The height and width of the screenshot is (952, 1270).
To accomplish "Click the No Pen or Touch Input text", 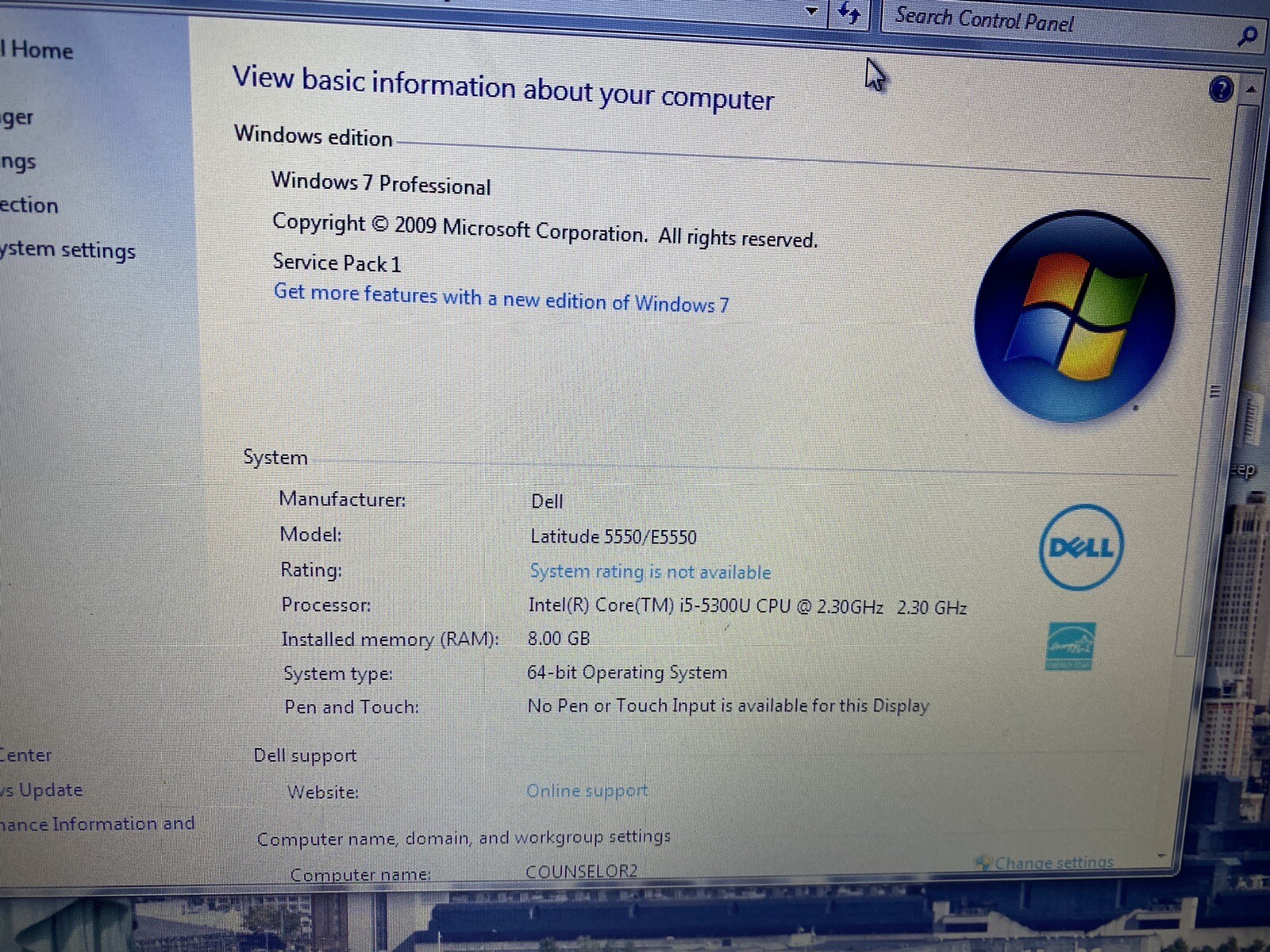I will tap(728, 705).
